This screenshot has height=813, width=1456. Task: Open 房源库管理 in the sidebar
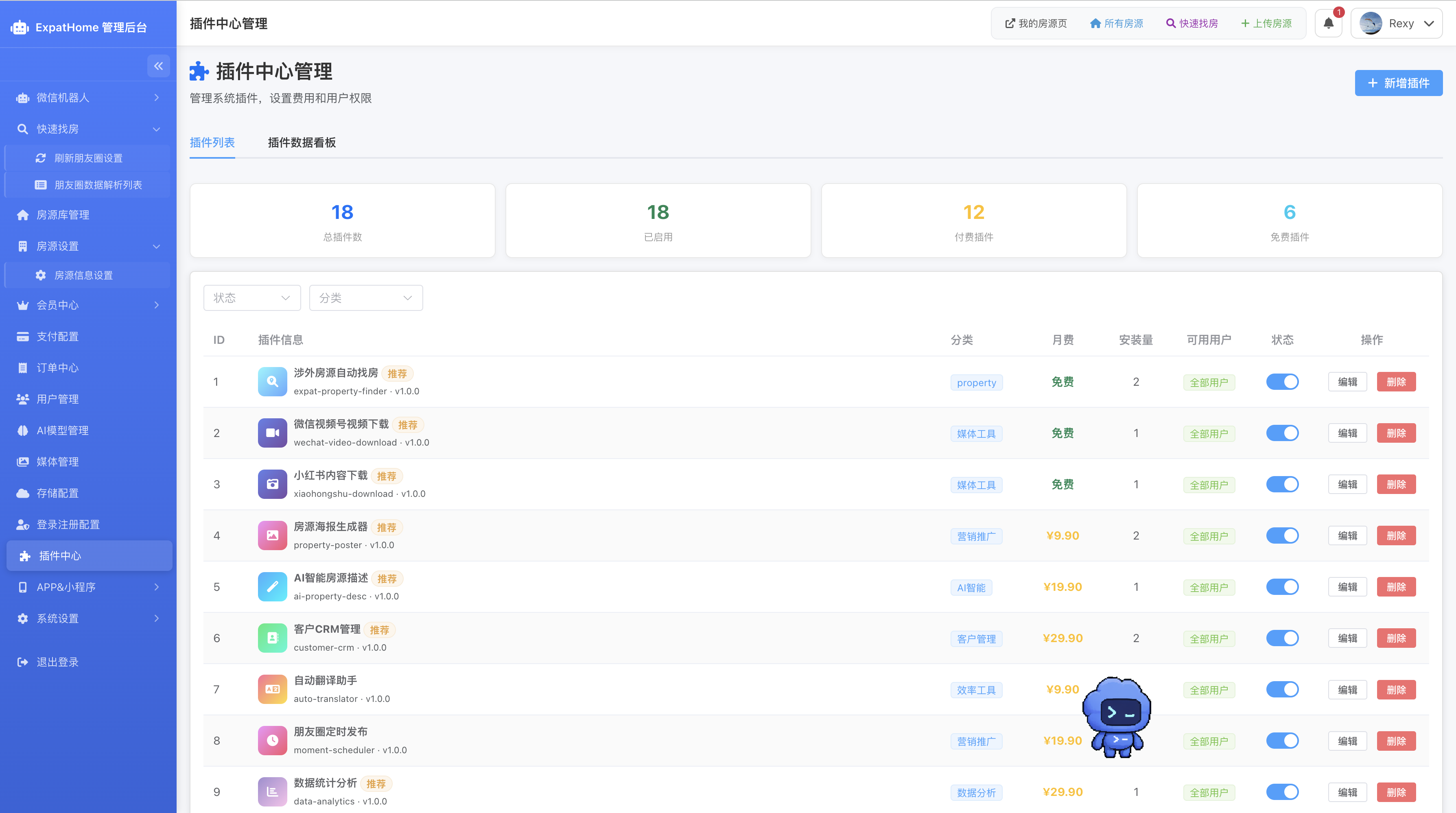(88, 215)
